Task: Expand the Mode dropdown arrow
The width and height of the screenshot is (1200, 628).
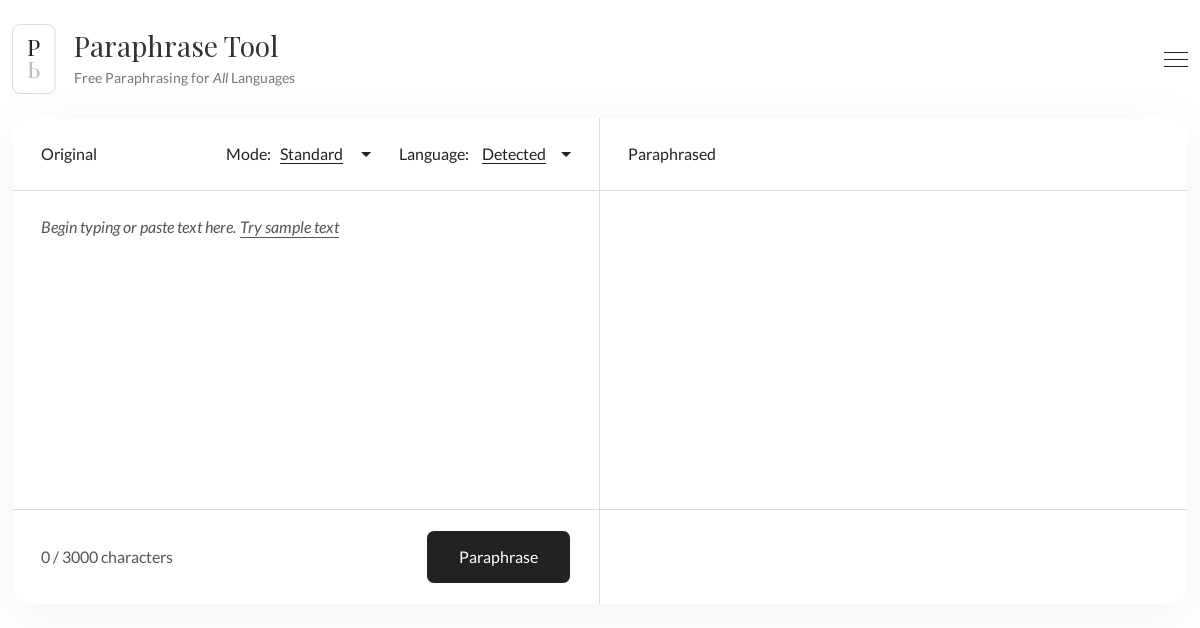Action: pos(366,154)
